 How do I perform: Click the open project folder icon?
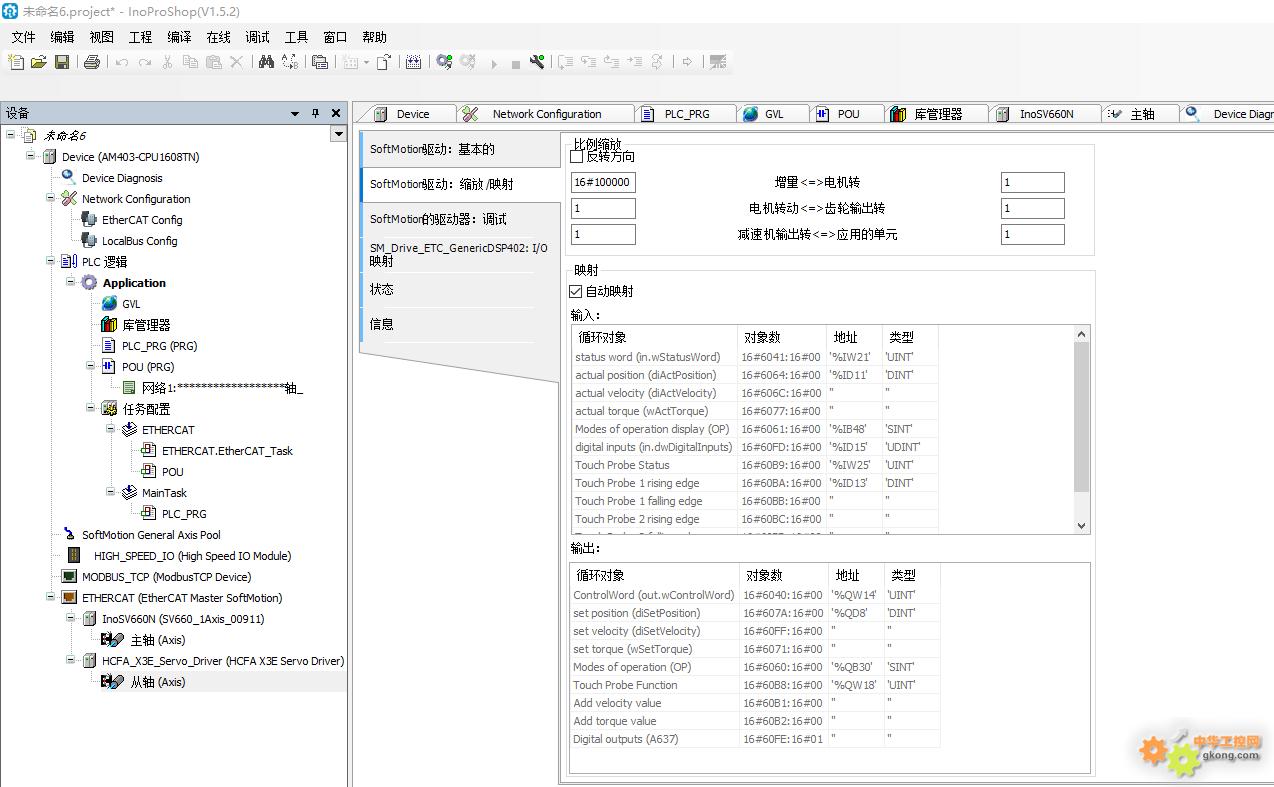tap(39, 62)
